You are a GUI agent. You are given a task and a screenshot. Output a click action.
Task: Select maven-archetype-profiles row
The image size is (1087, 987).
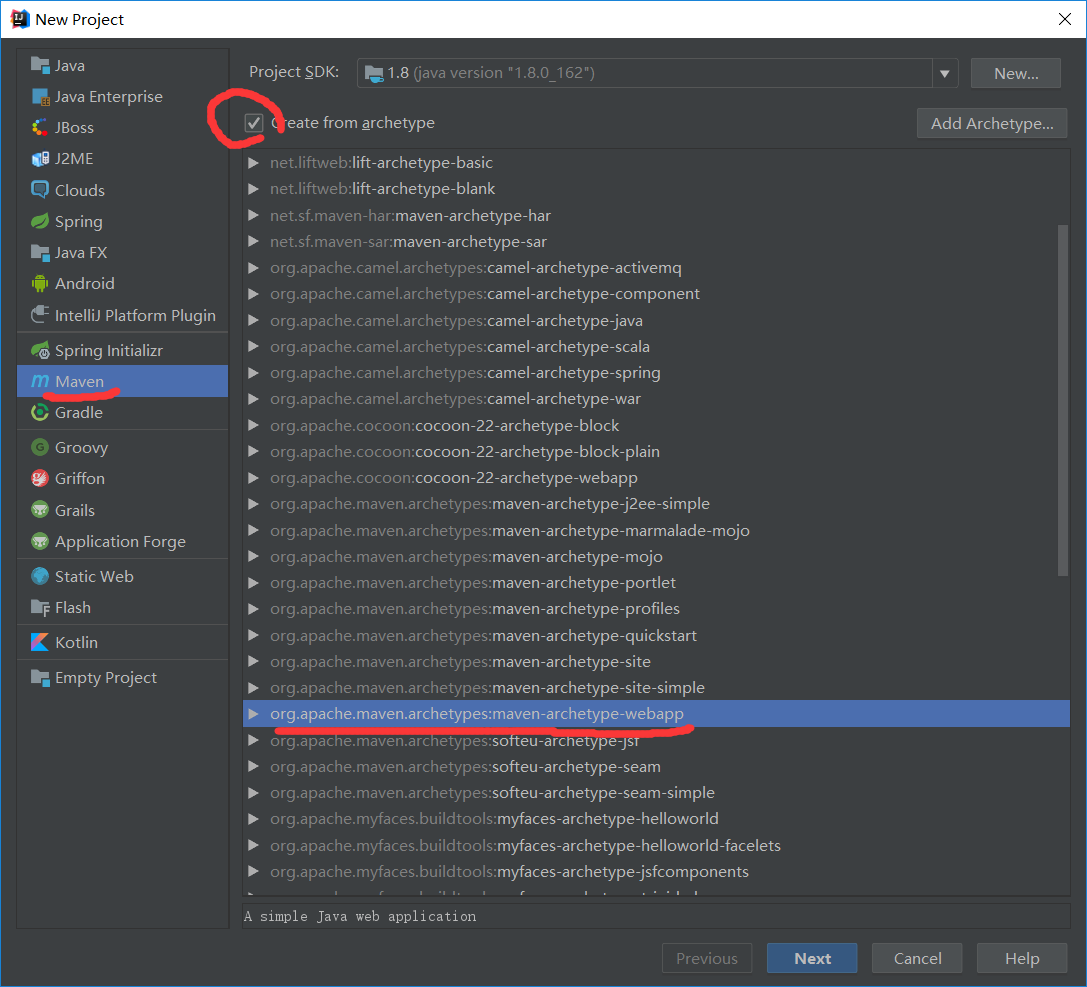(x=656, y=609)
